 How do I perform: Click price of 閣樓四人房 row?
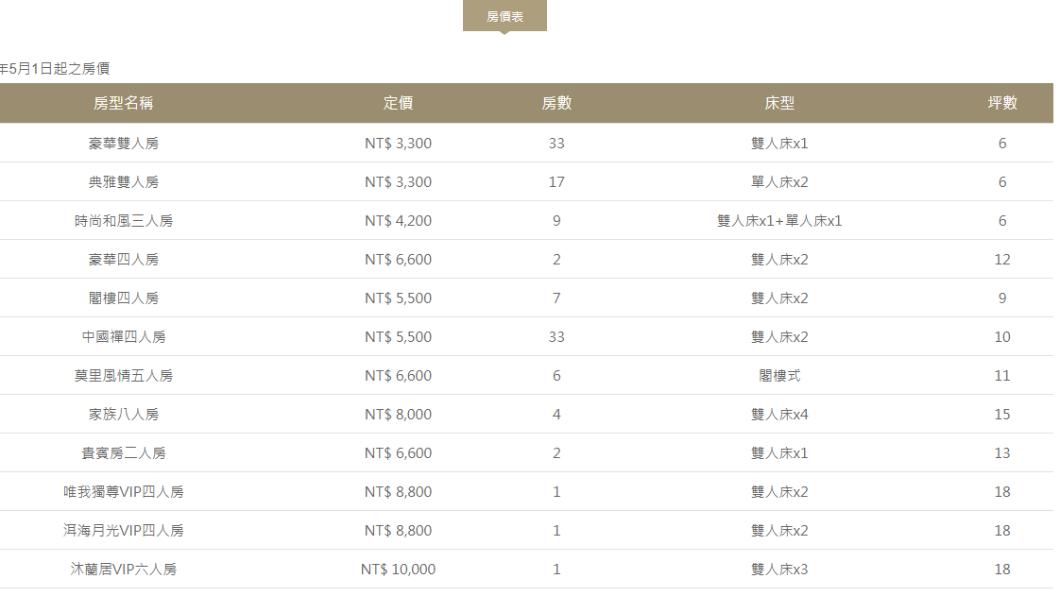[x=398, y=298]
